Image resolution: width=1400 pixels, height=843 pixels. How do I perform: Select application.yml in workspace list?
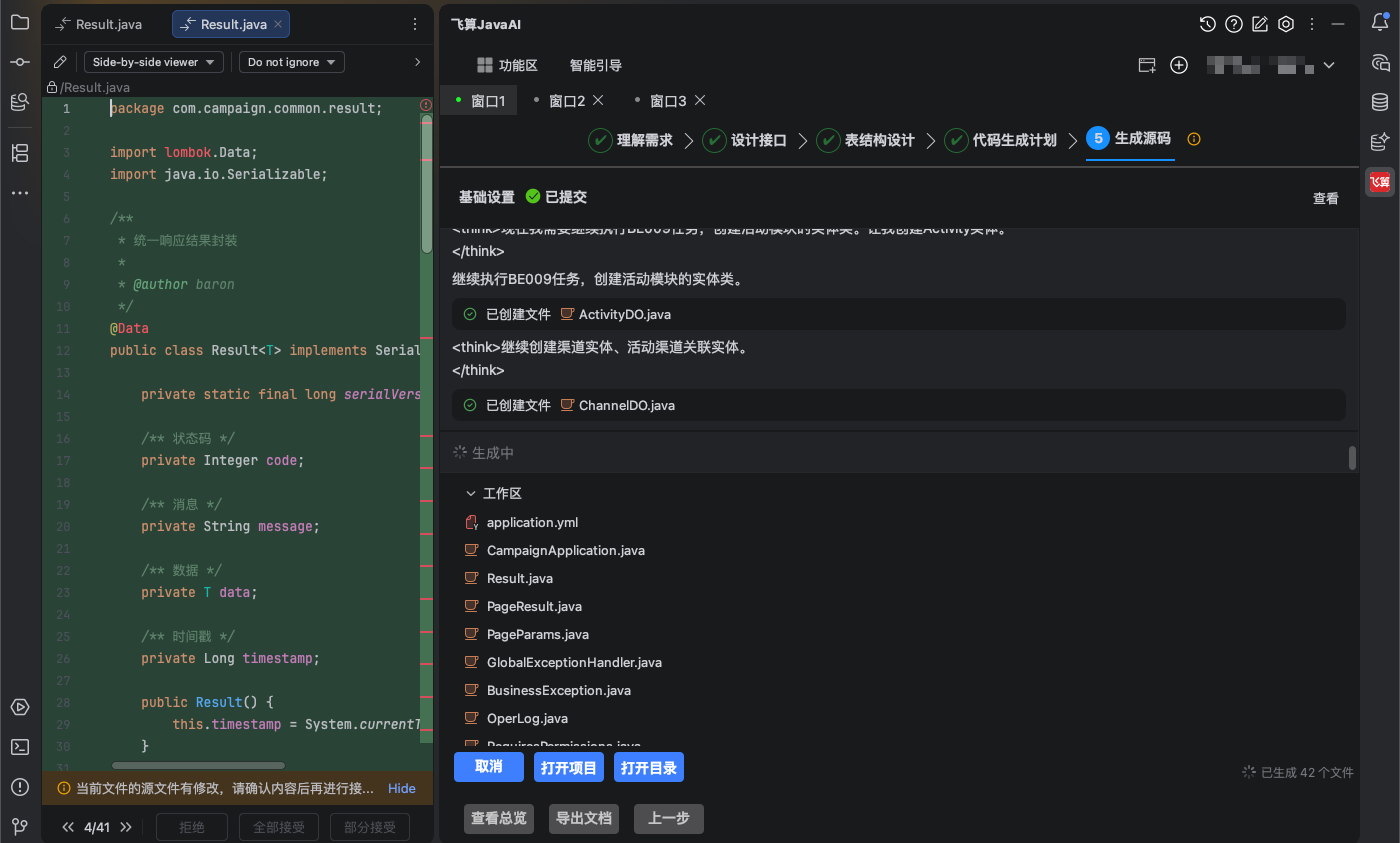(x=532, y=522)
